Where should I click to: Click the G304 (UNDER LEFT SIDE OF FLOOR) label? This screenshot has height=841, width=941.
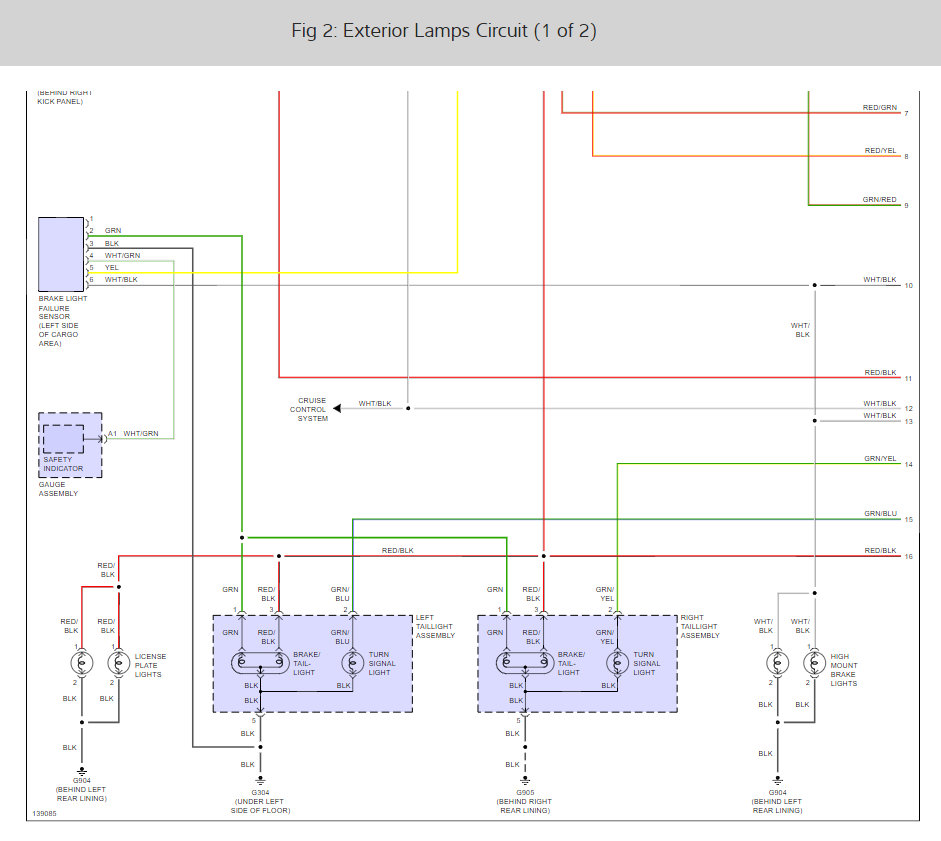(260, 801)
